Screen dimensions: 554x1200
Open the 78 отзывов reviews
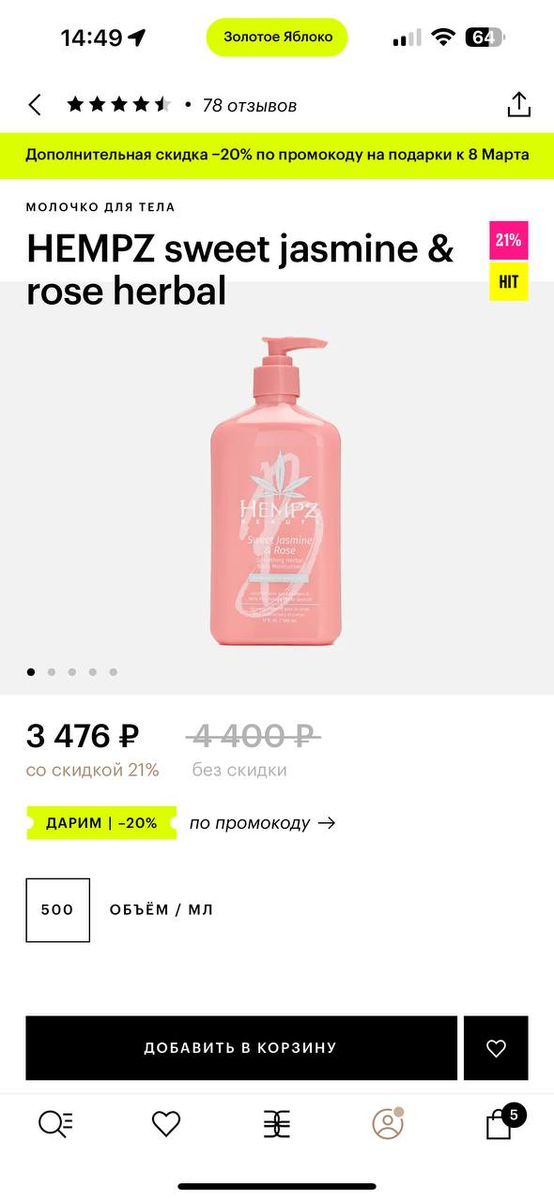(x=249, y=105)
